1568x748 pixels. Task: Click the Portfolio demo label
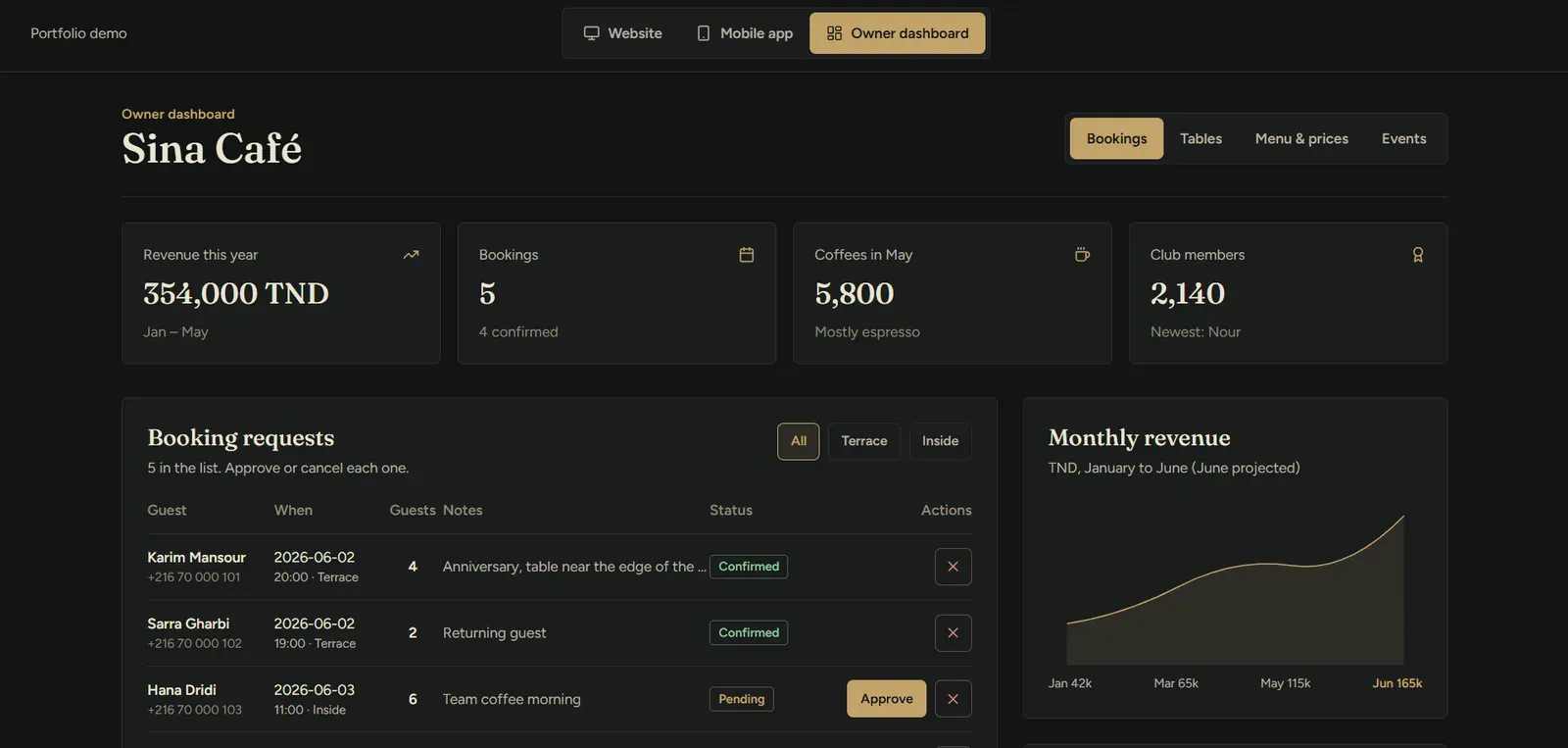pyautogui.click(x=78, y=33)
